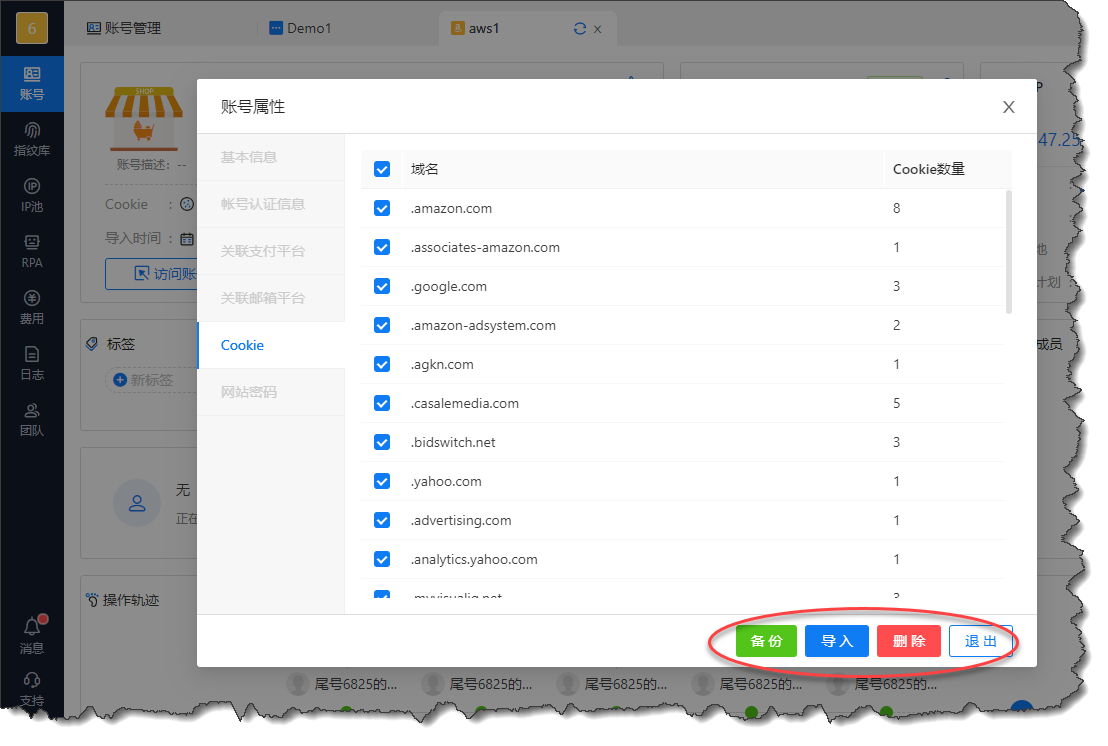The height and width of the screenshot is (746, 1108).
Task: Go to the IP池 sidebar item
Action: [32, 196]
